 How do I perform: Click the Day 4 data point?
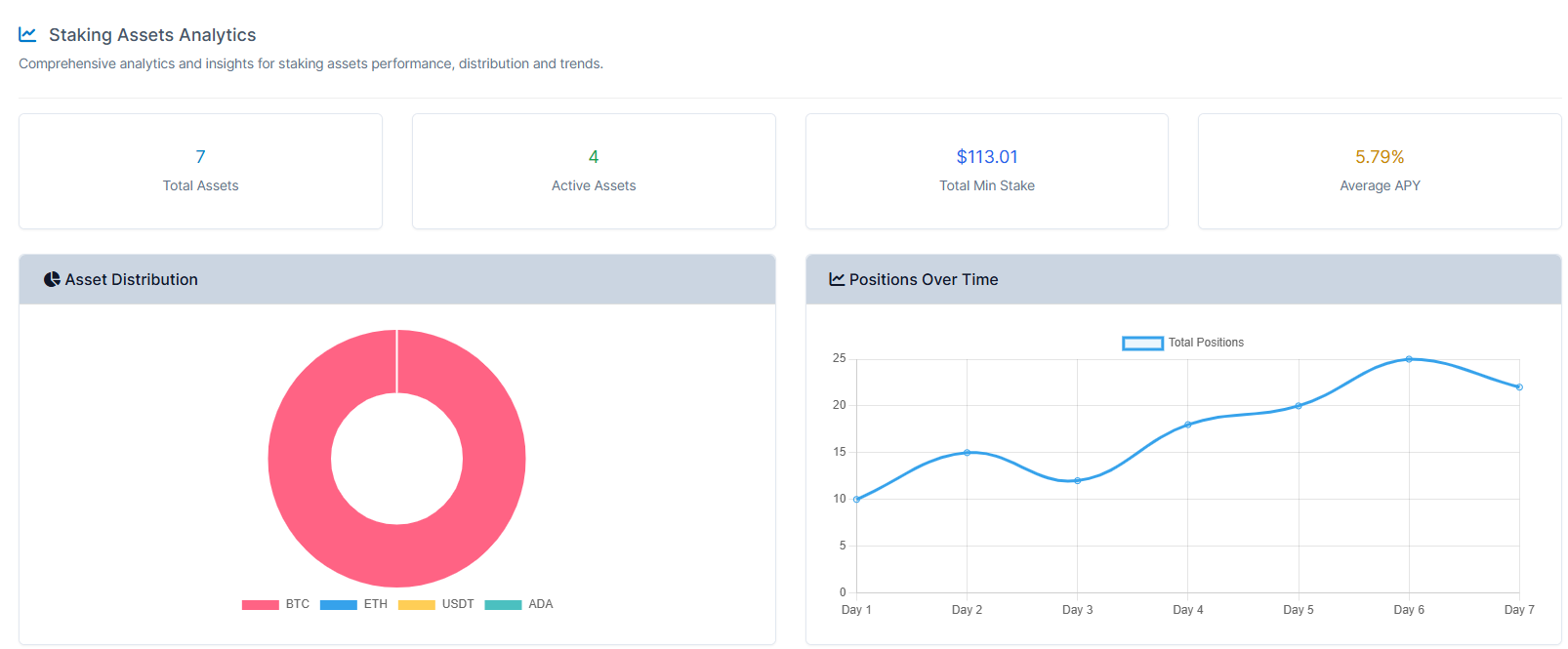(x=1188, y=425)
